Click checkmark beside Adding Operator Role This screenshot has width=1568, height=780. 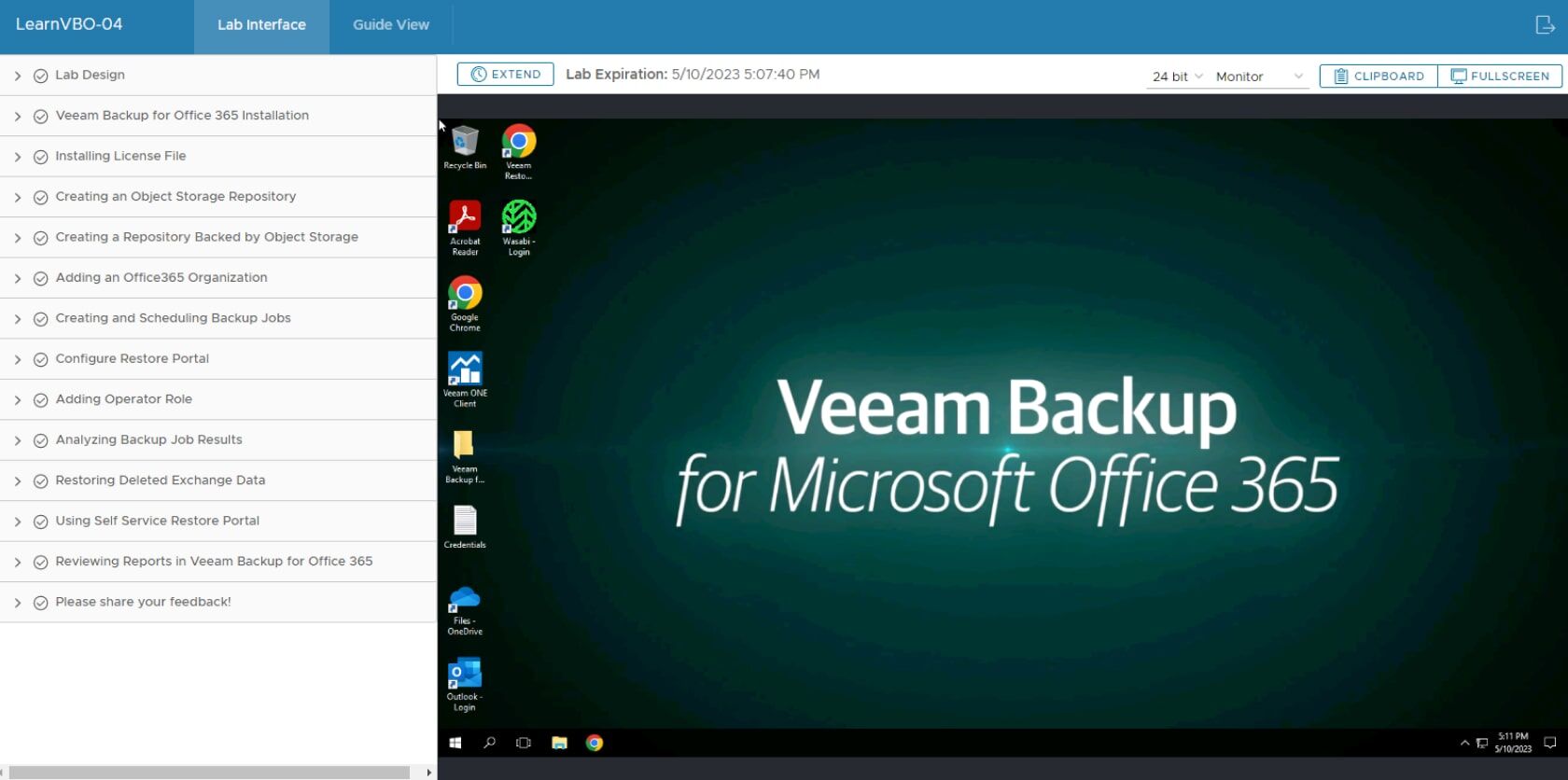tap(41, 399)
